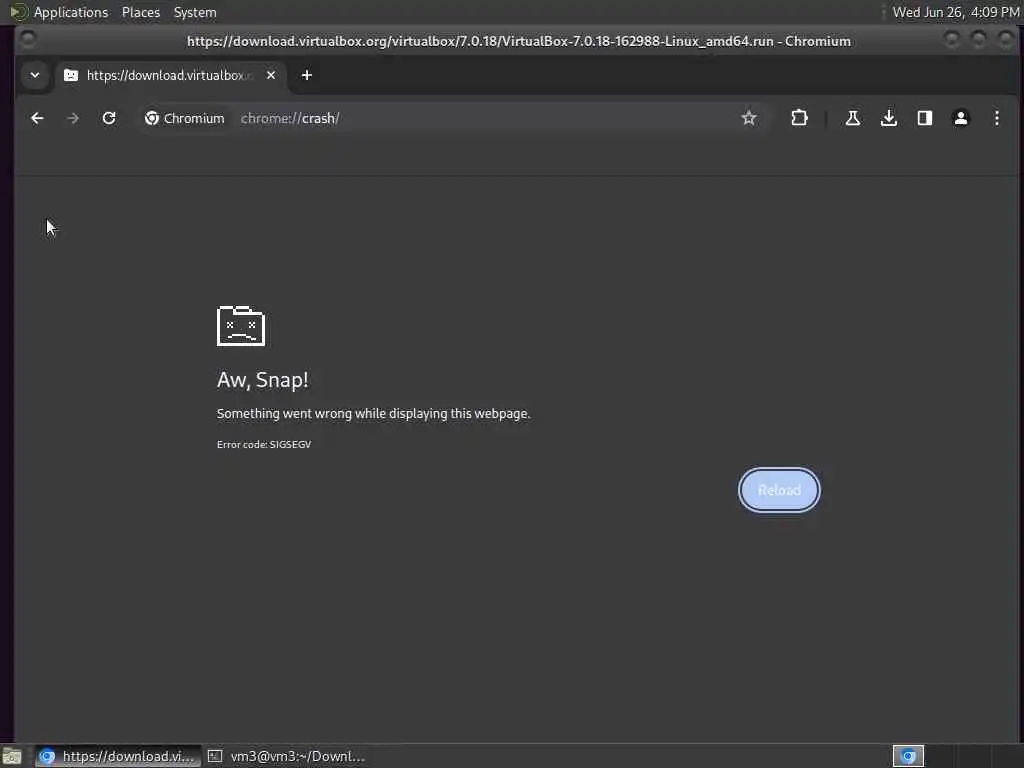Click the Aw, Snap! heading
Image resolution: width=1024 pixels, height=768 pixels.
[x=263, y=380]
